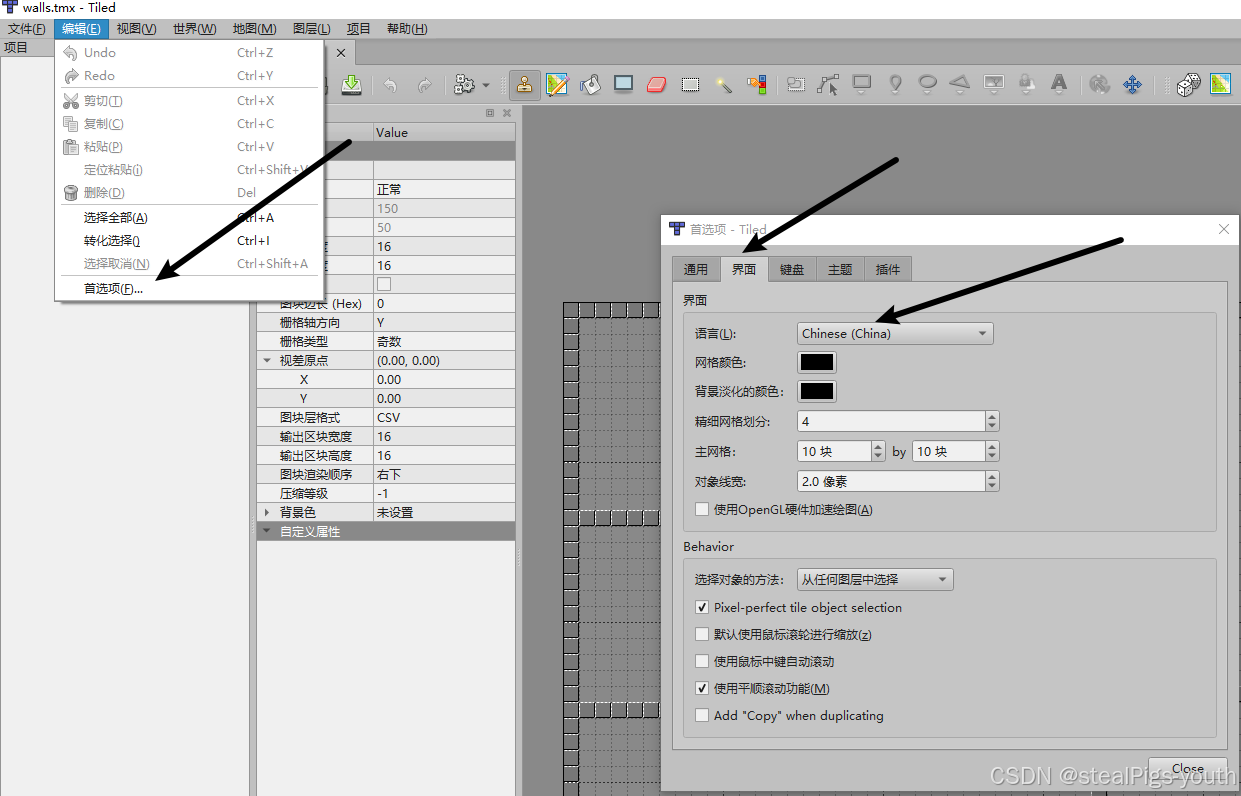Open the 插件 preferences tab
The image size is (1241, 796).
point(888,269)
